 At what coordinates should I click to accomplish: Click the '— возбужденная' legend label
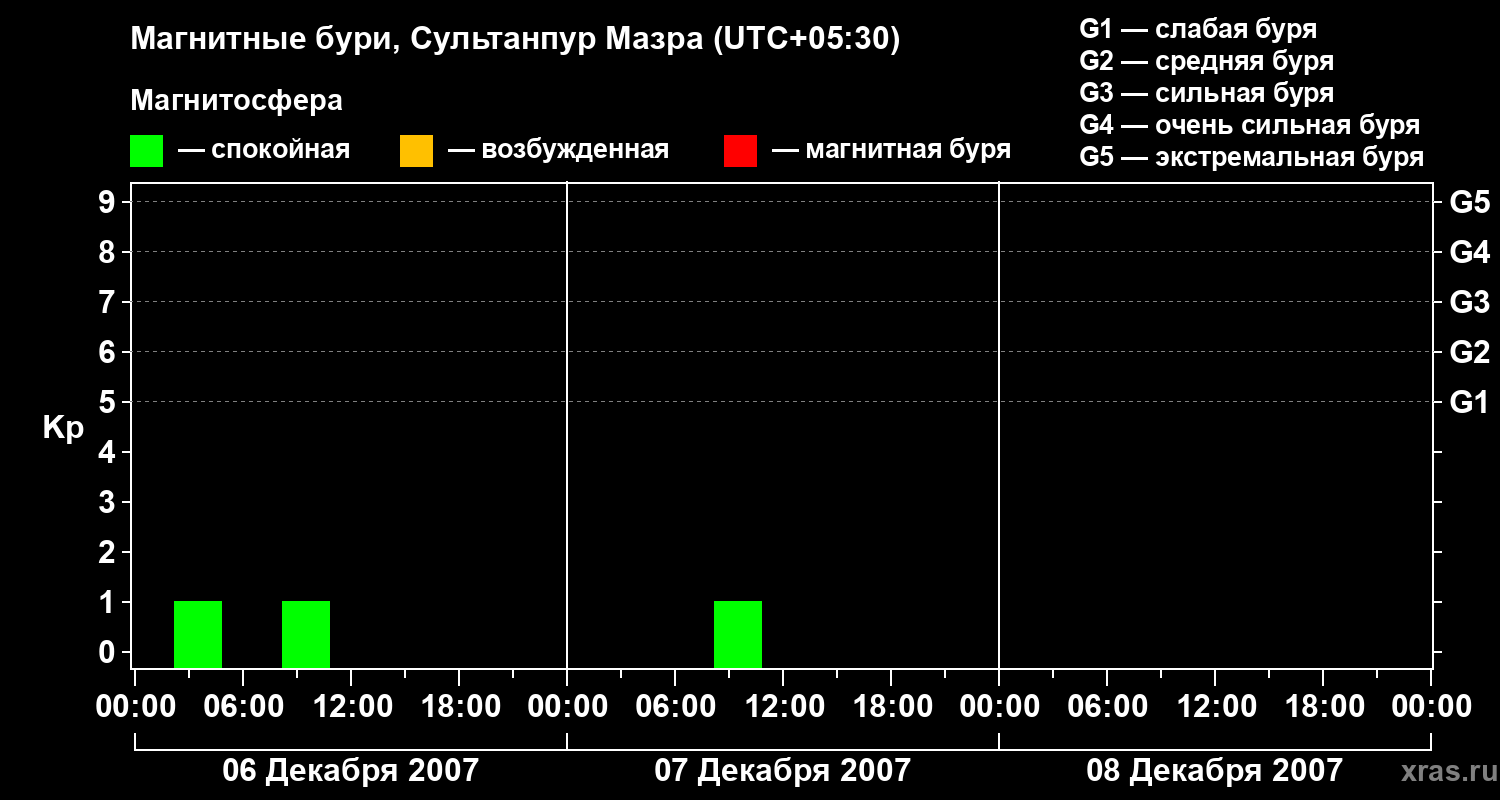tap(558, 150)
